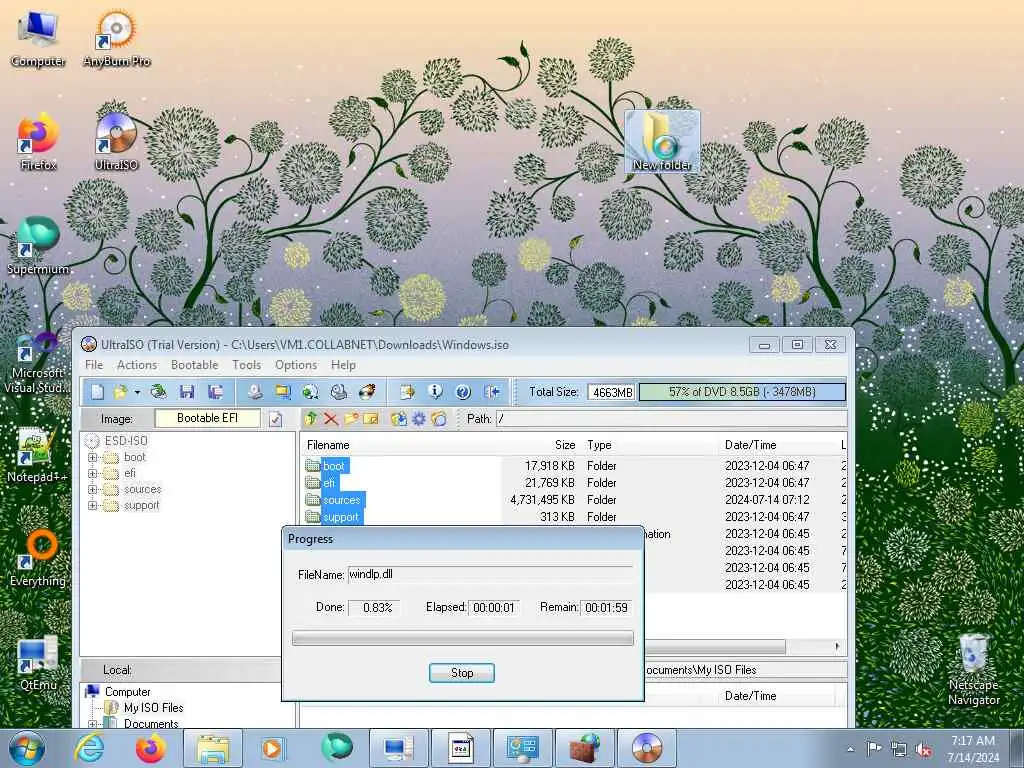This screenshot has height=768, width=1024.
Task: Expand the sources folder in ISO tree
Action: pyautogui.click(x=92, y=489)
